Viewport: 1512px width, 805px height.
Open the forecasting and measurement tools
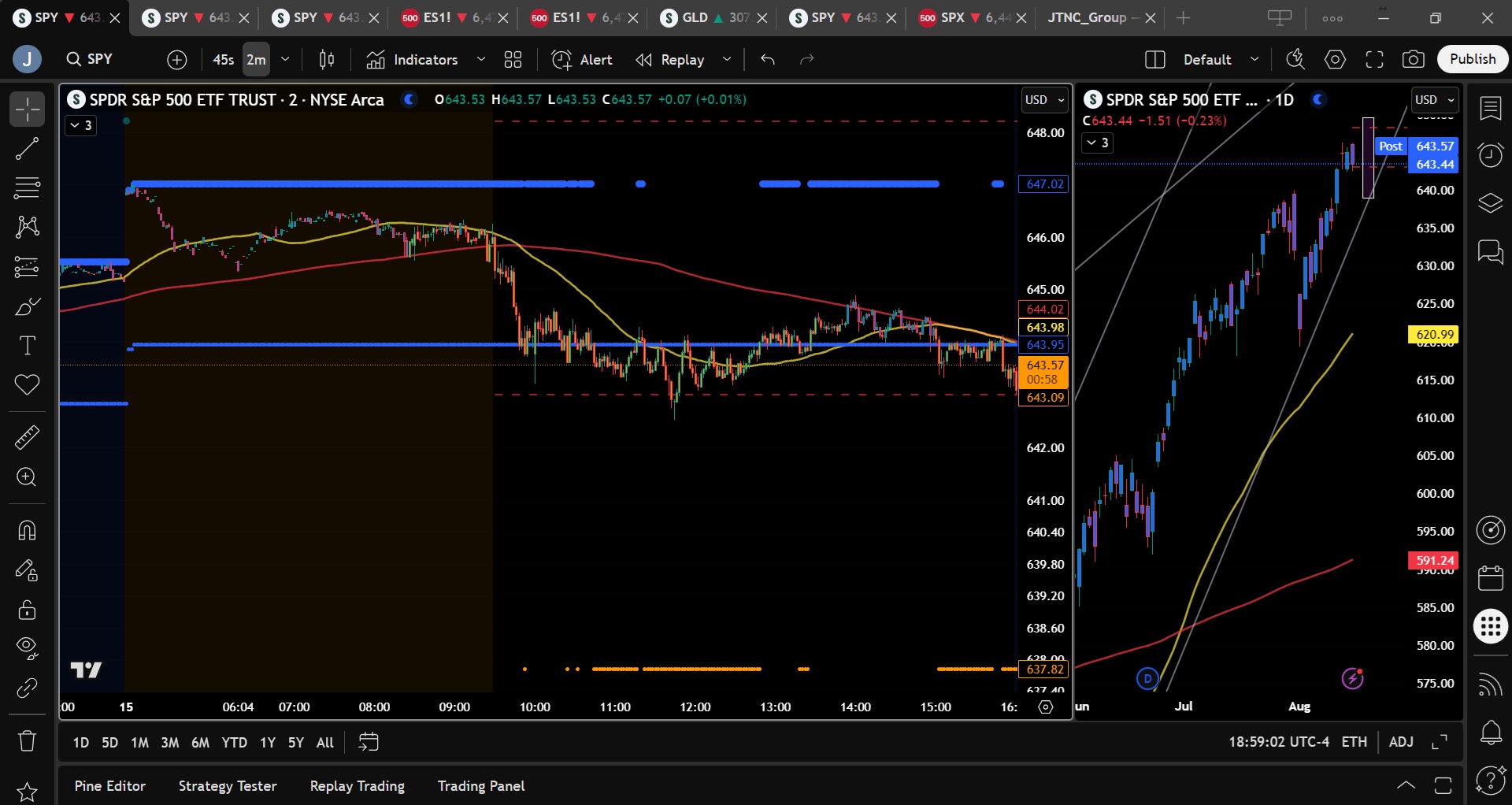(x=27, y=267)
